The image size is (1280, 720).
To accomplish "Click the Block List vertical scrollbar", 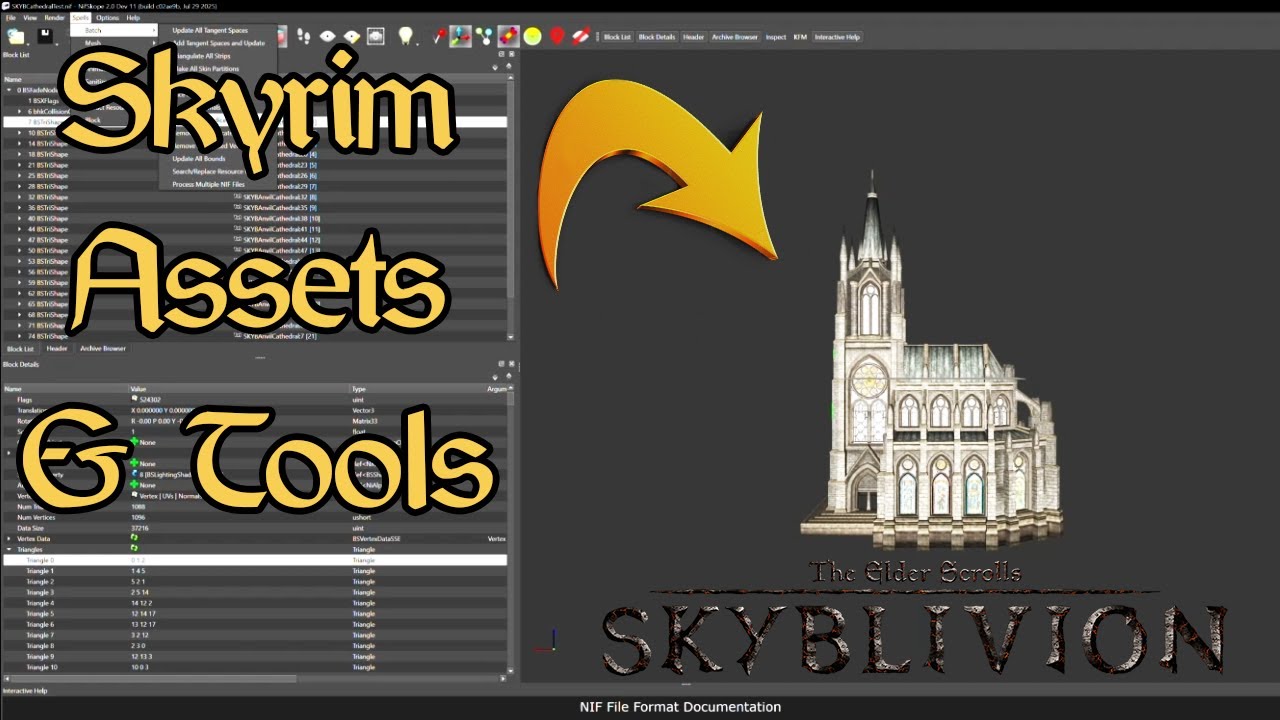I will 511,190.
